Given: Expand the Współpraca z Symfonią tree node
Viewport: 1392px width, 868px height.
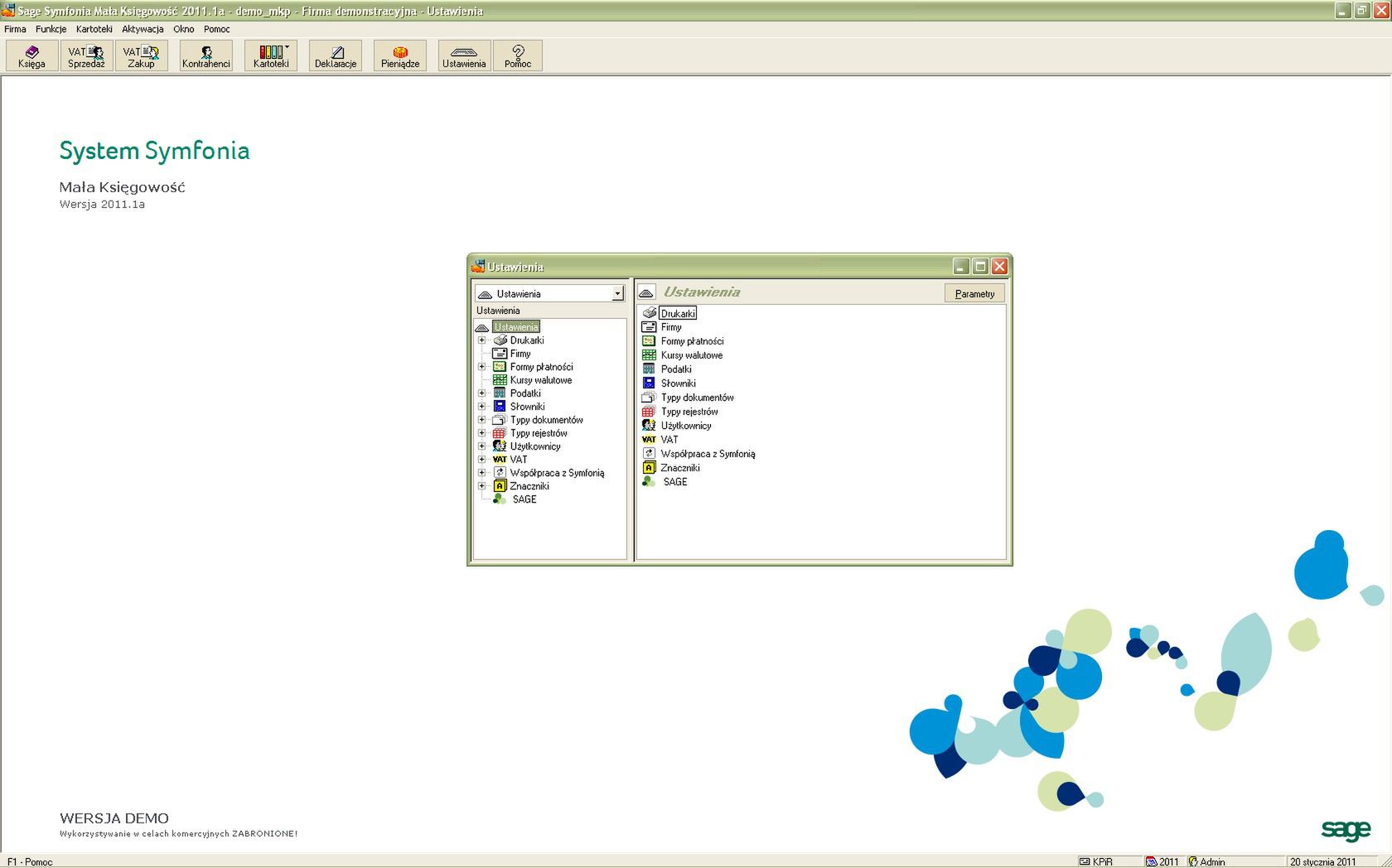Looking at the screenshot, I should (x=481, y=473).
